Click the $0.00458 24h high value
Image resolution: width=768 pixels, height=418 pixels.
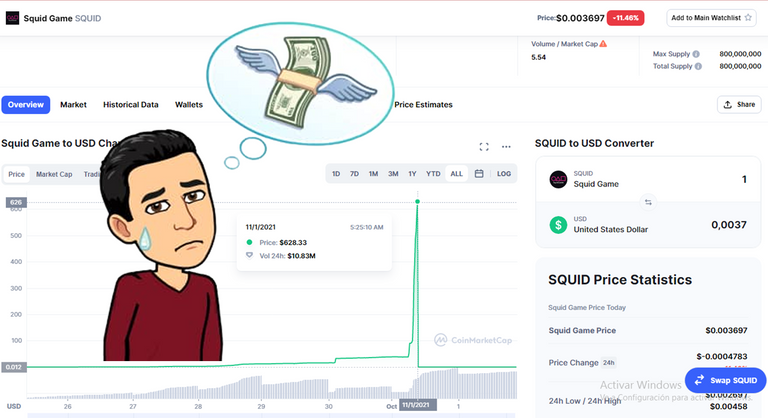tap(728, 406)
